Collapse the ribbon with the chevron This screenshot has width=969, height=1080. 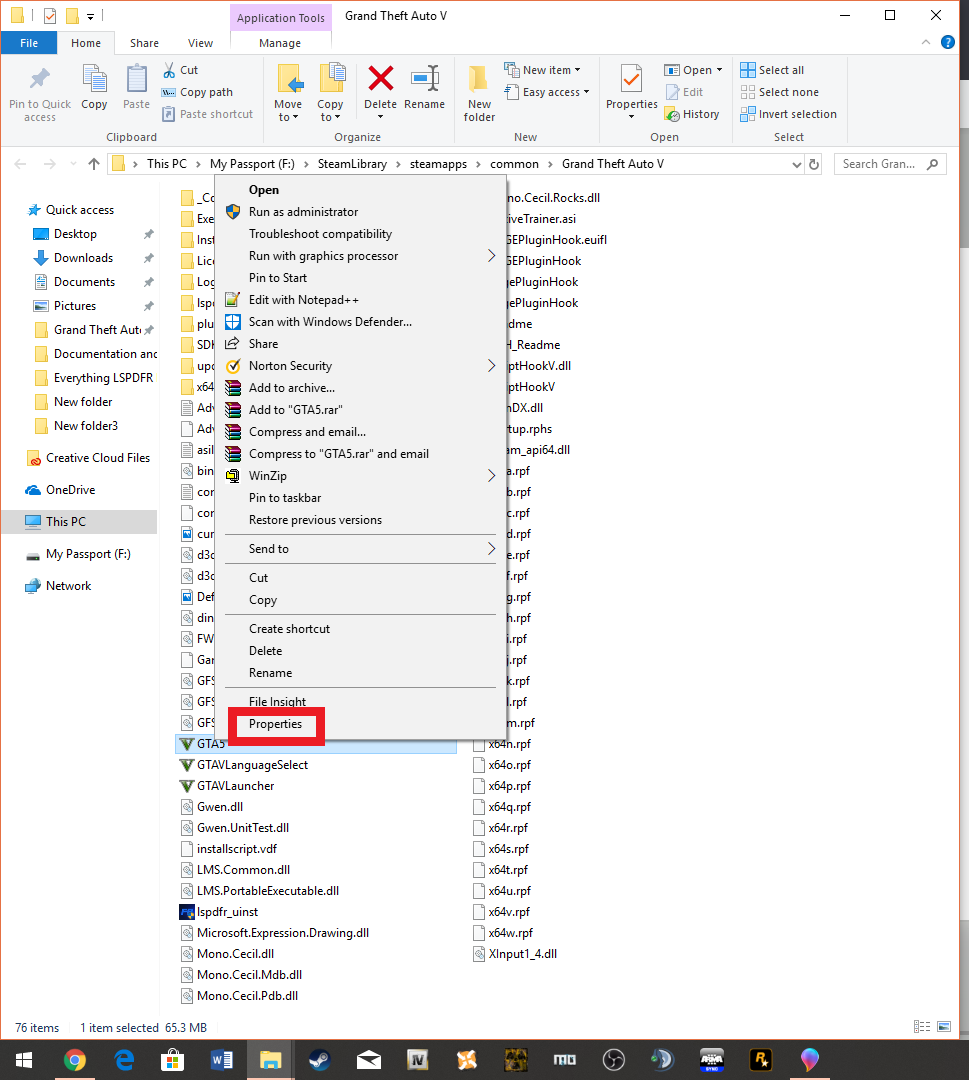[x=926, y=42]
